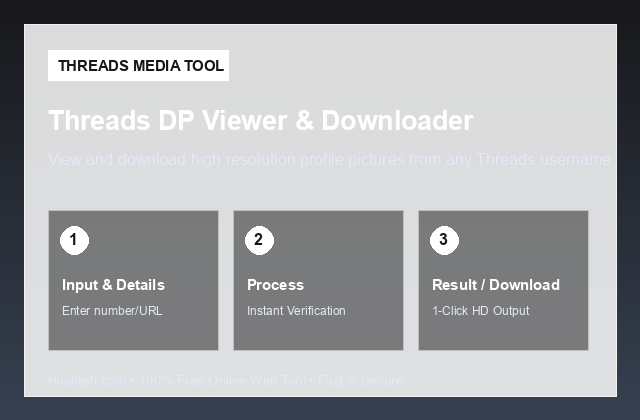Click the step 2 circle icon
The width and height of the screenshot is (640, 420).
[259, 240]
